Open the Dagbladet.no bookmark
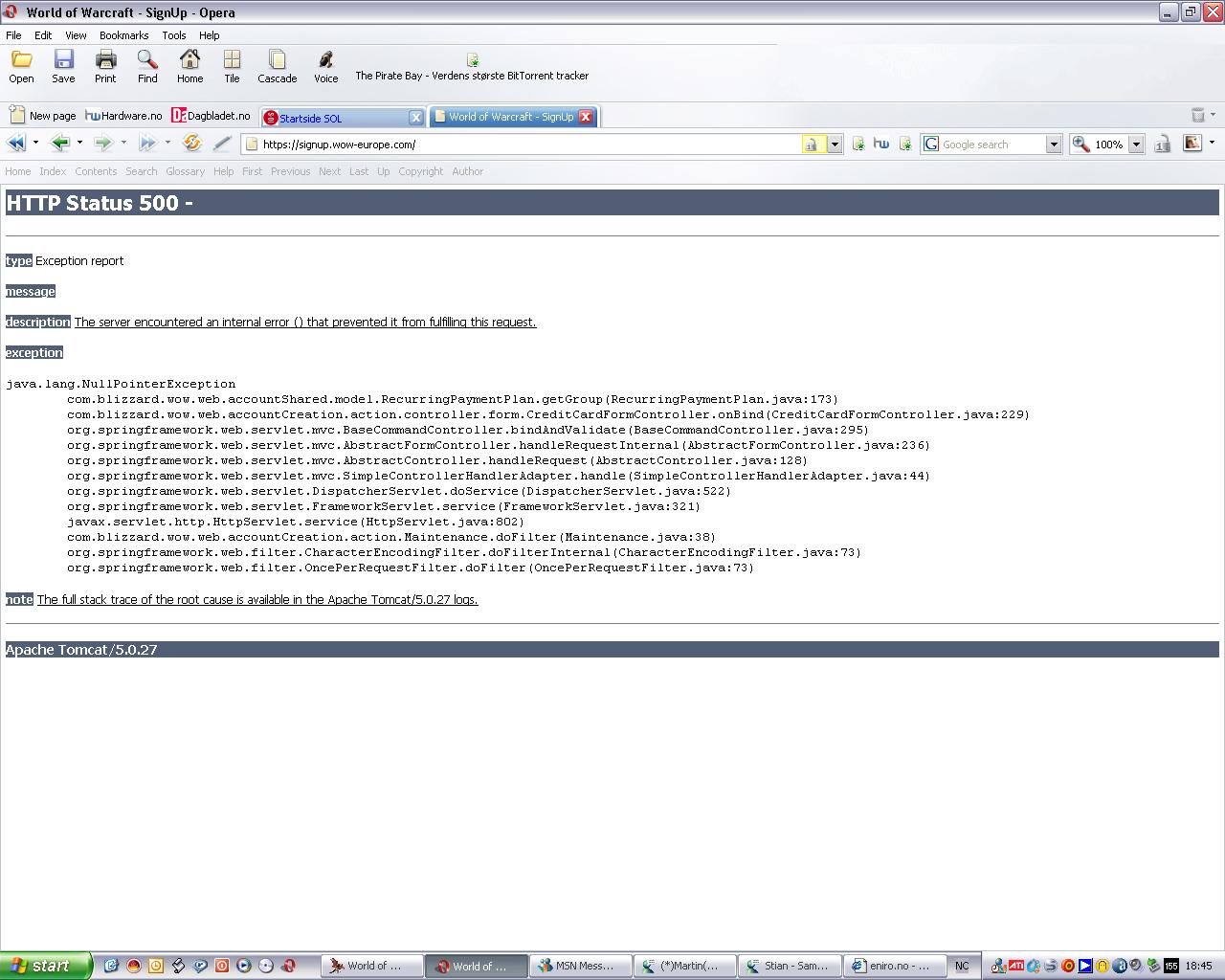The image size is (1225, 980). [x=211, y=116]
